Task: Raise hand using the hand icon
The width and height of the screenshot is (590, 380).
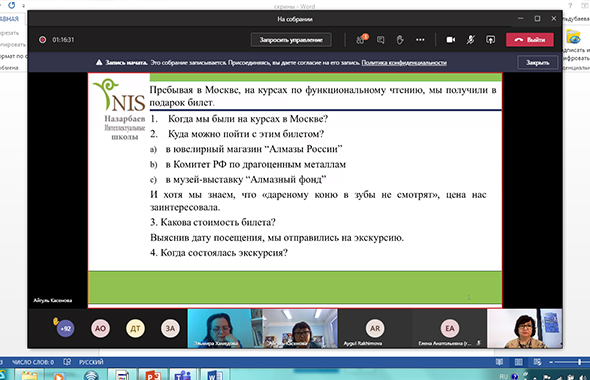Action: tap(400, 40)
